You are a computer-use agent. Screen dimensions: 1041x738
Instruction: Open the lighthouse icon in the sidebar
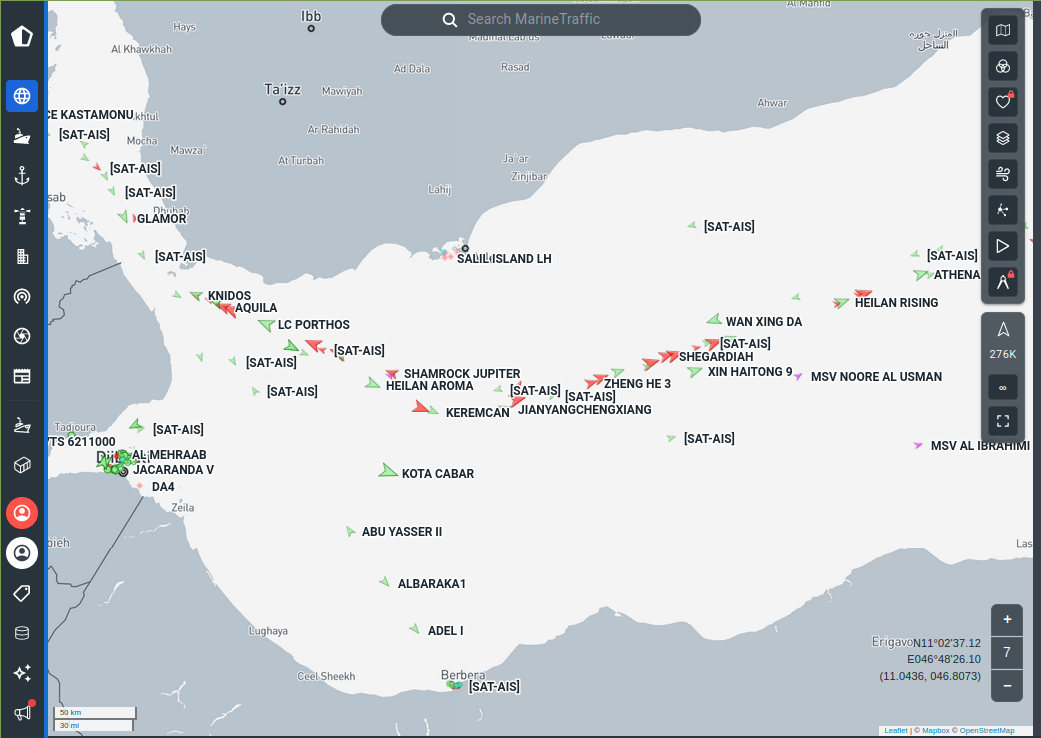(x=22, y=216)
